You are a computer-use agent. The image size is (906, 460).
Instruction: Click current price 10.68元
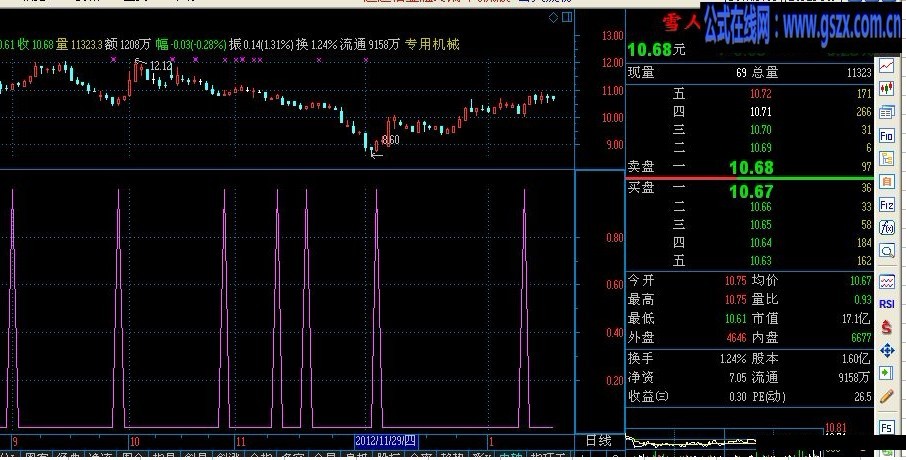(x=657, y=50)
